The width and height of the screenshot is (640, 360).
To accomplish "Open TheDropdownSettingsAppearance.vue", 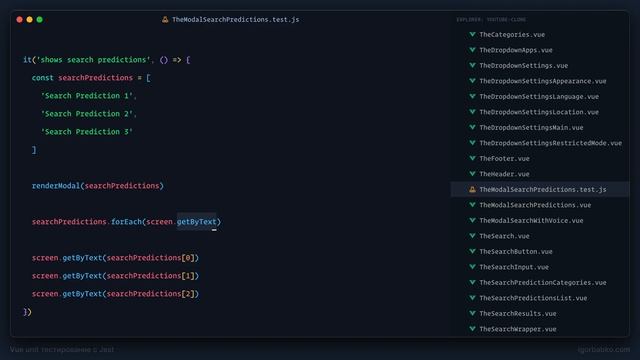I will 543,81.
